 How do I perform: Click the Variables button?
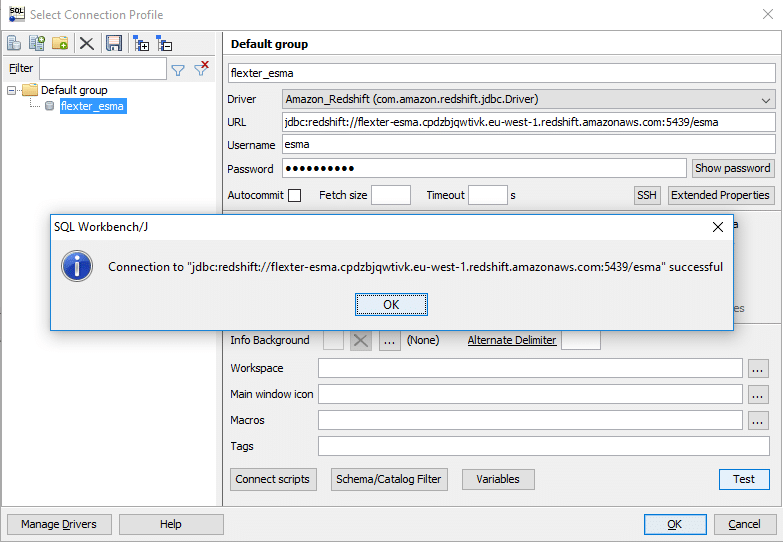pyautogui.click(x=498, y=480)
